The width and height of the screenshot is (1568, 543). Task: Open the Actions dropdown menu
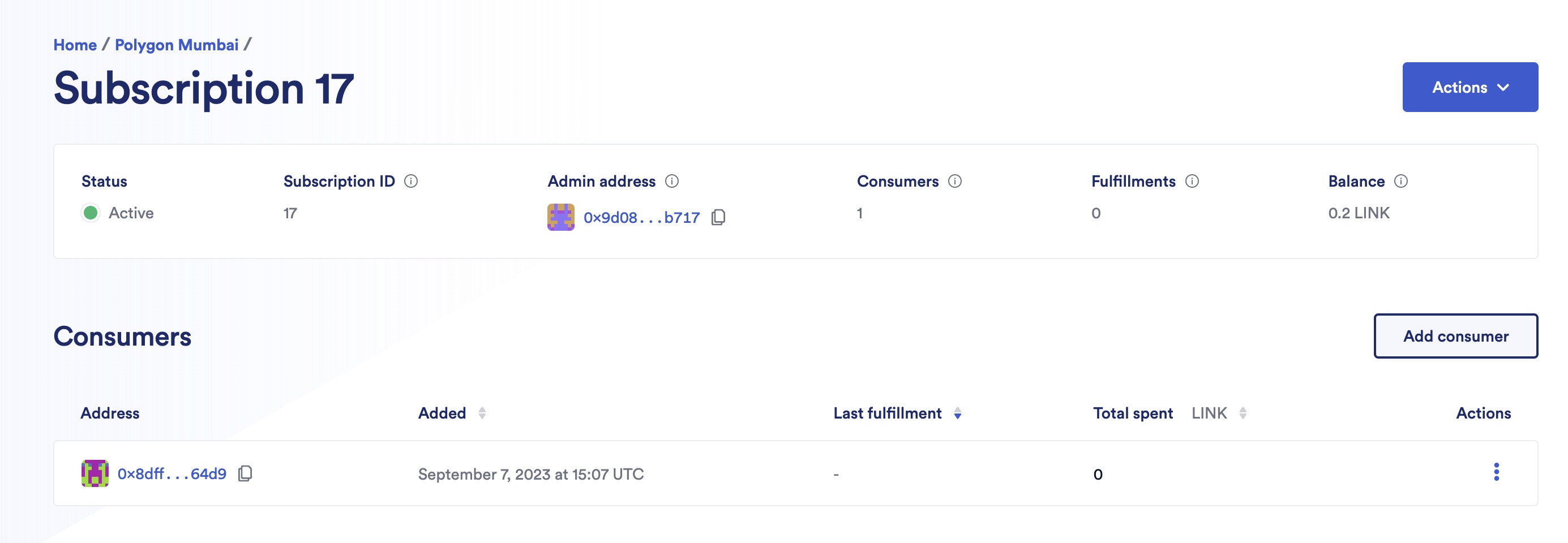point(1470,87)
